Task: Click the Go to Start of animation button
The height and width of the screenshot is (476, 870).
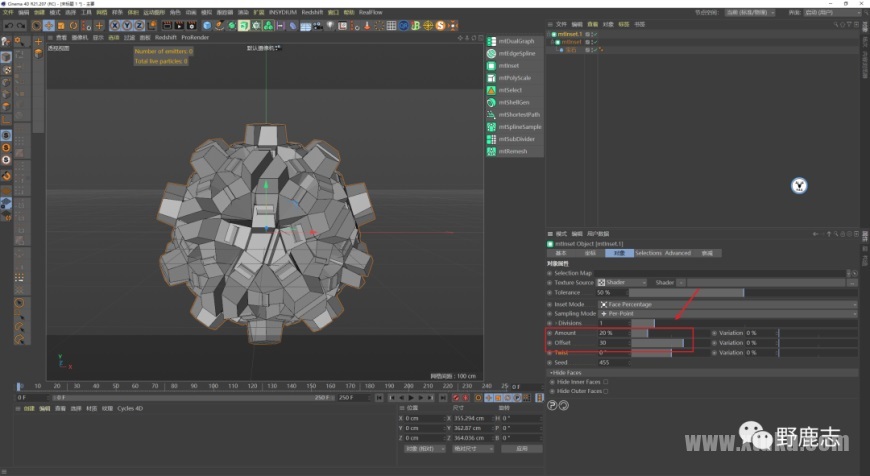Action: 379,398
